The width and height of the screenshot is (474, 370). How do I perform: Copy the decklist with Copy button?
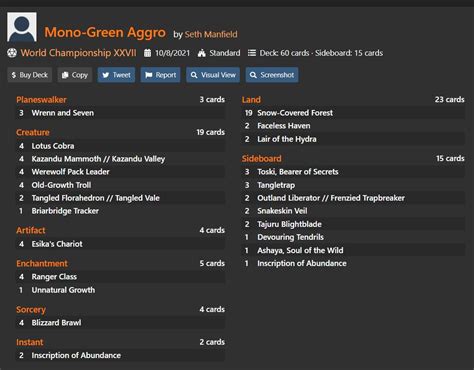pyautogui.click(x=75, y=75)
